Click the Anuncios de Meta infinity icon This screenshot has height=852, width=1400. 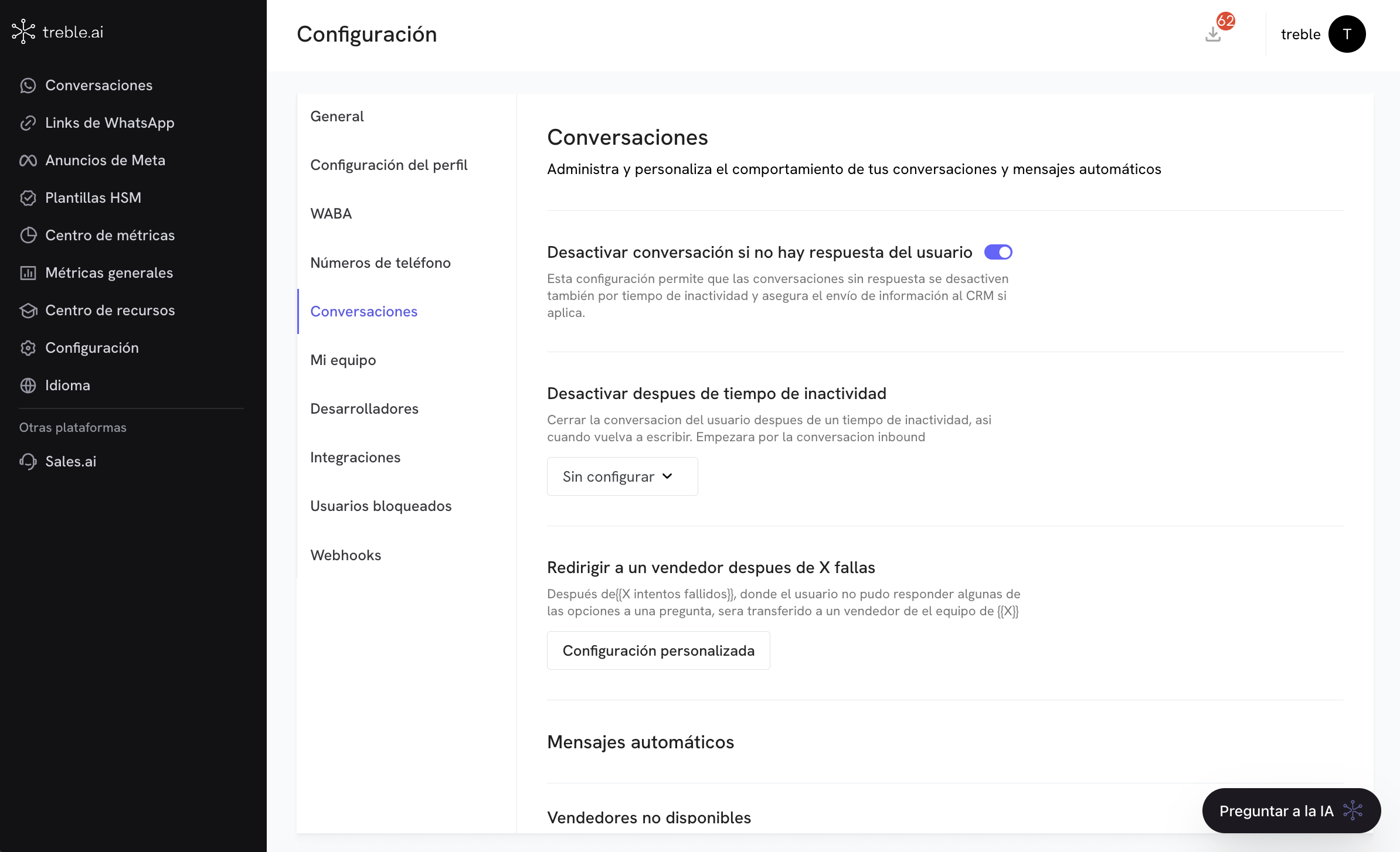pyautogui.click(x=28, y=161)
